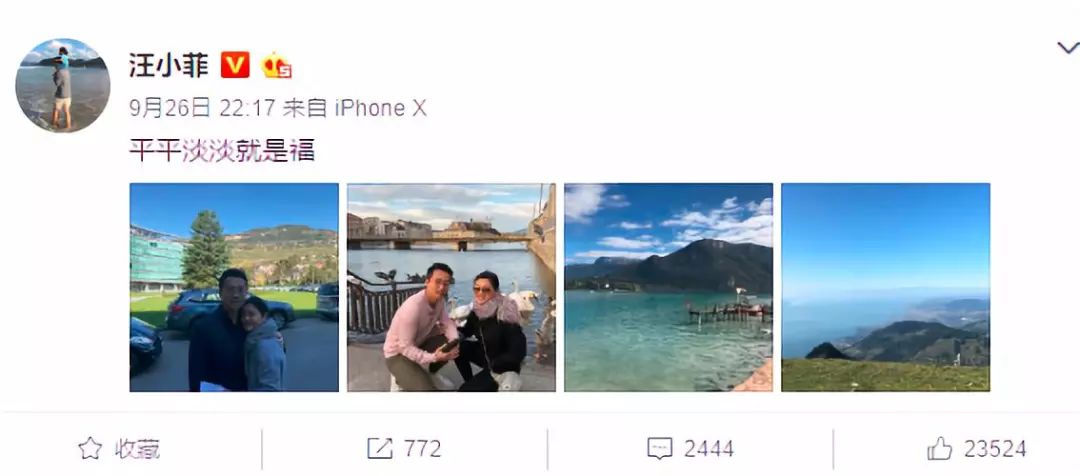Expand the post options chevron
This screenshot has height=476, width=1080.
[1068, 48]
